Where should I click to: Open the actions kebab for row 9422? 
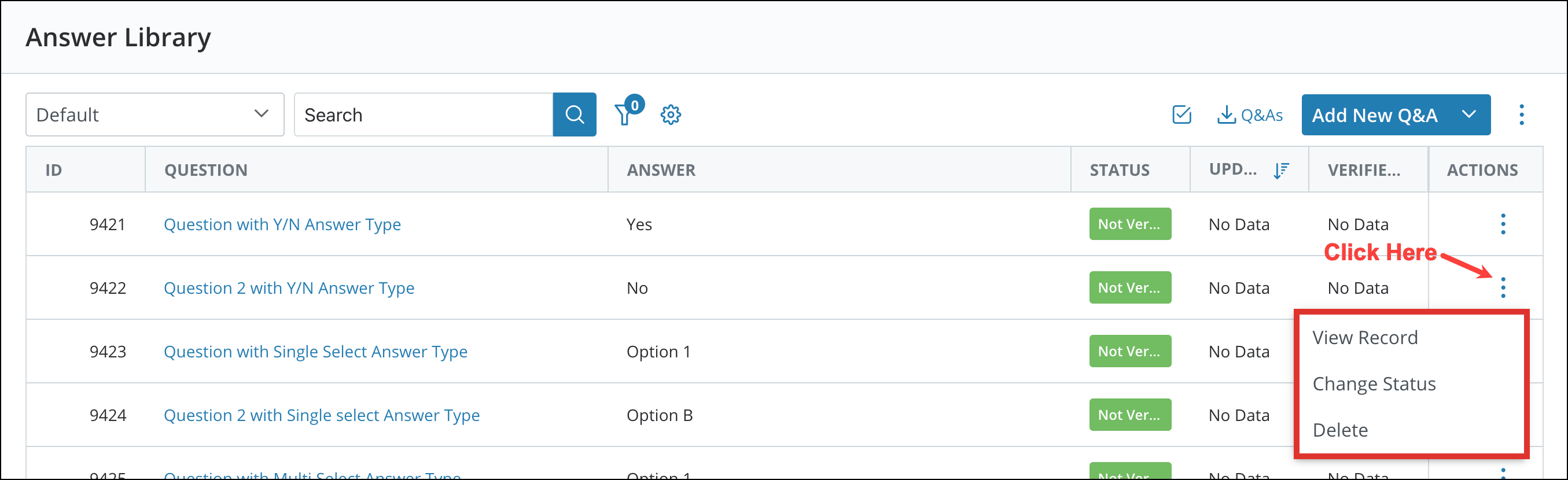click(1503, 287)
